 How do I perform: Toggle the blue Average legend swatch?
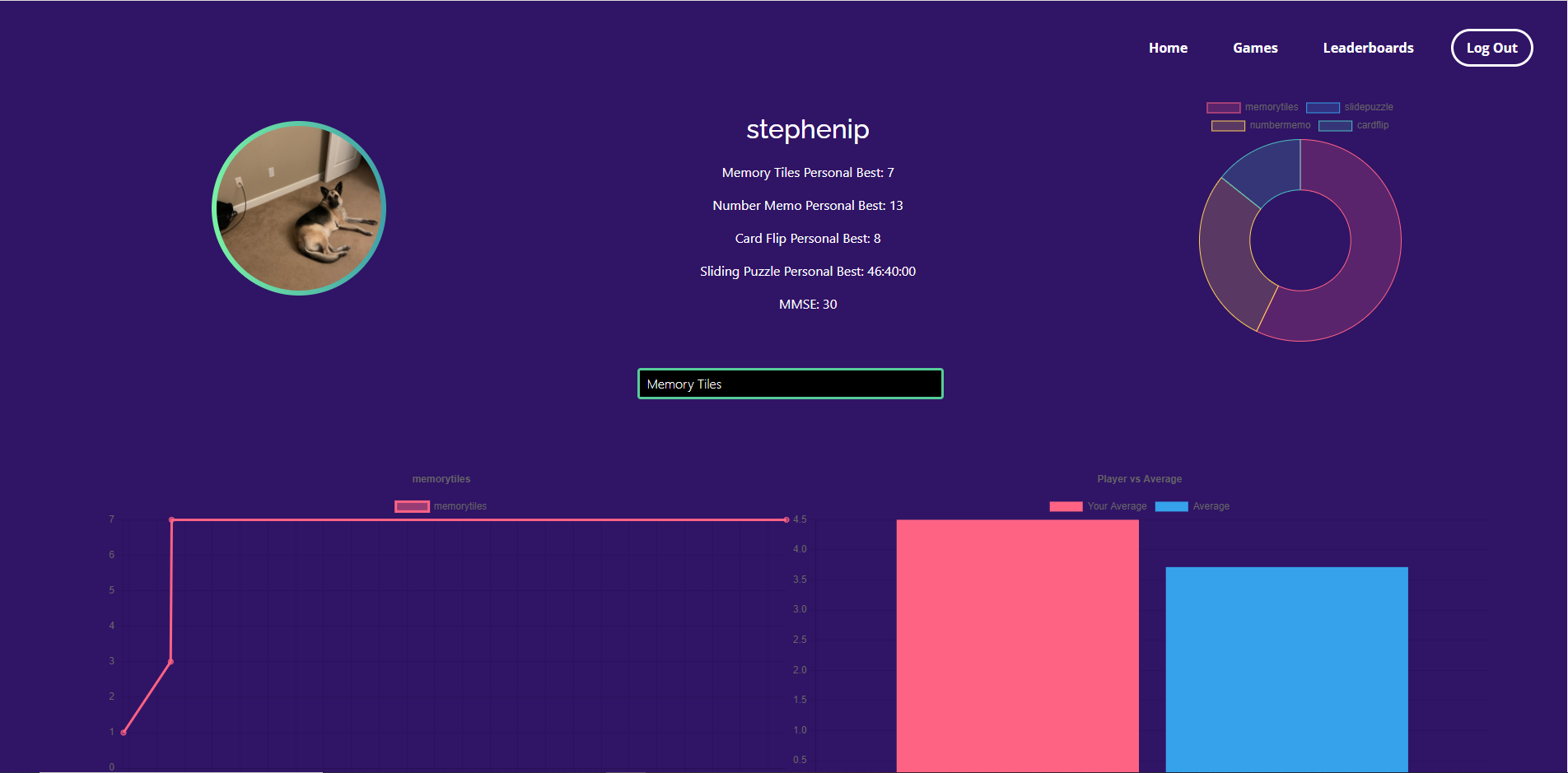[x=1171, y=506]
